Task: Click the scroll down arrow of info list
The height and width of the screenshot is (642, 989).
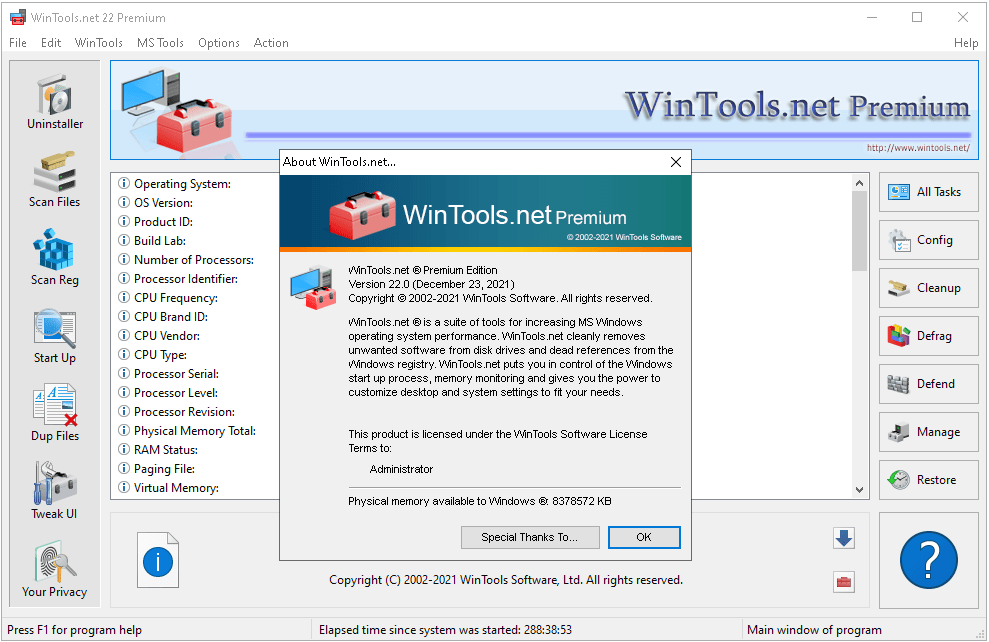Action: [x=859, y=489]
